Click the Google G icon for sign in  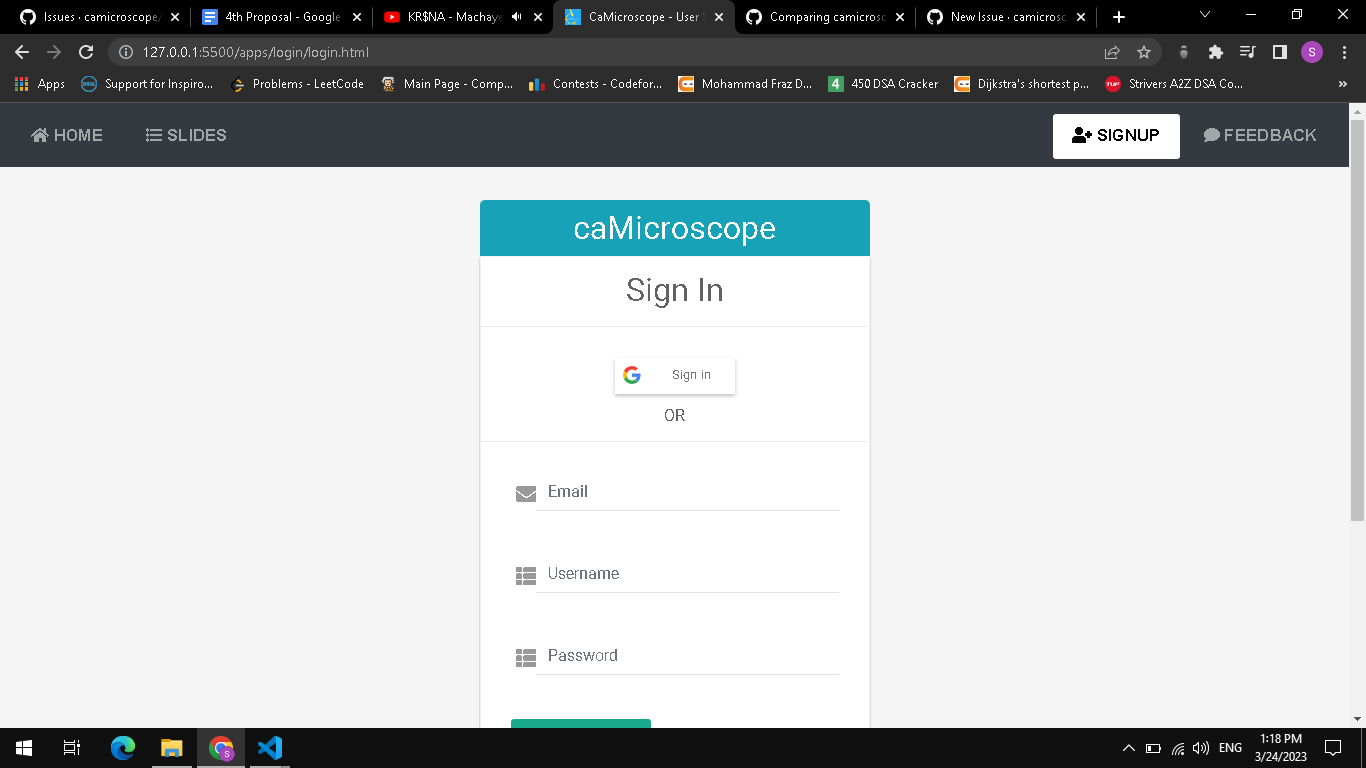tap(631, 374)
